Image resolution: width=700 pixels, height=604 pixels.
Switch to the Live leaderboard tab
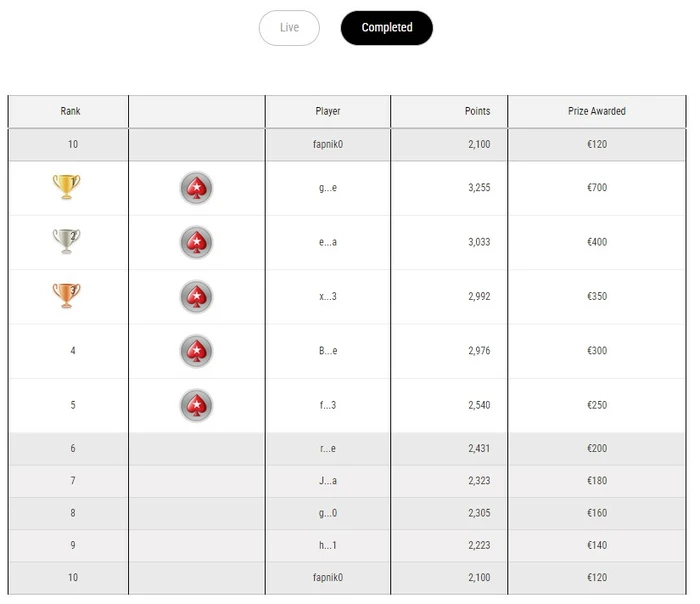(289, 28)
